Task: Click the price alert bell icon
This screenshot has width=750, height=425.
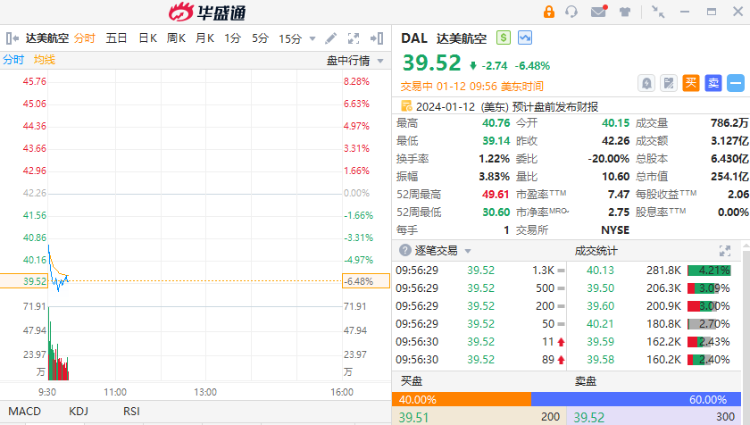Action: [647, 83]
